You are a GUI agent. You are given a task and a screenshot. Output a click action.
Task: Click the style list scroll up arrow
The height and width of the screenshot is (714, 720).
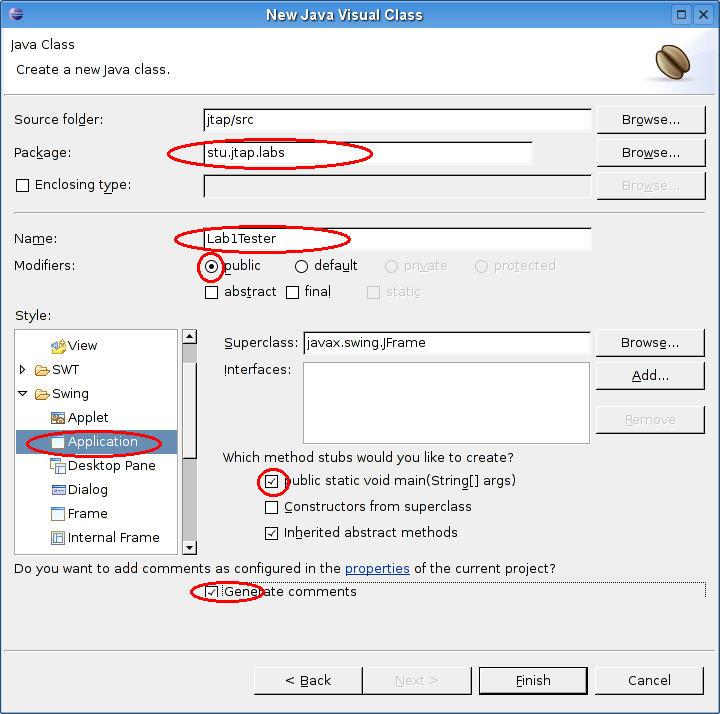point(190,337)
